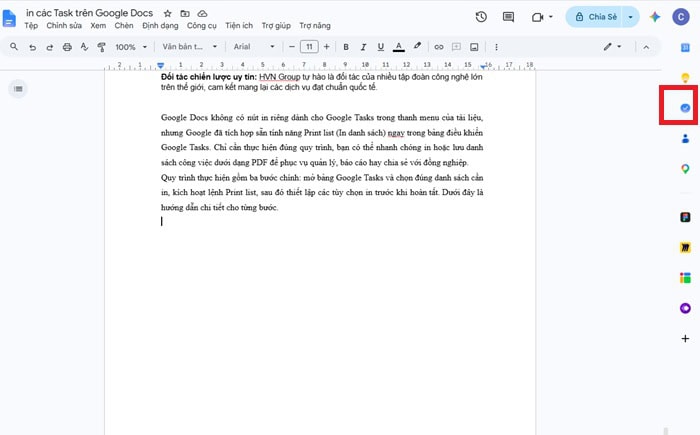The height and width of the screenshot is (435, 700).
Task: Click the underlined text HVN Group
Action: pos(279,77)
